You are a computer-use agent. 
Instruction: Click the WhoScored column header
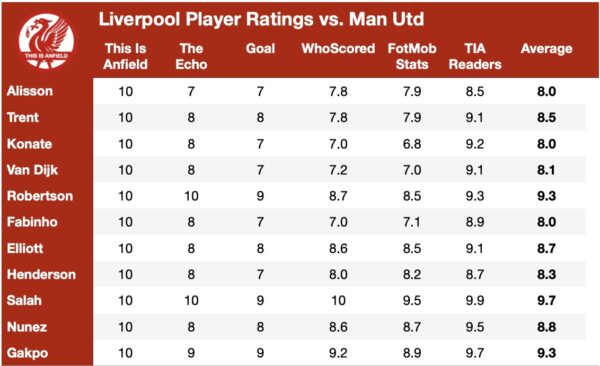point(338,49)
